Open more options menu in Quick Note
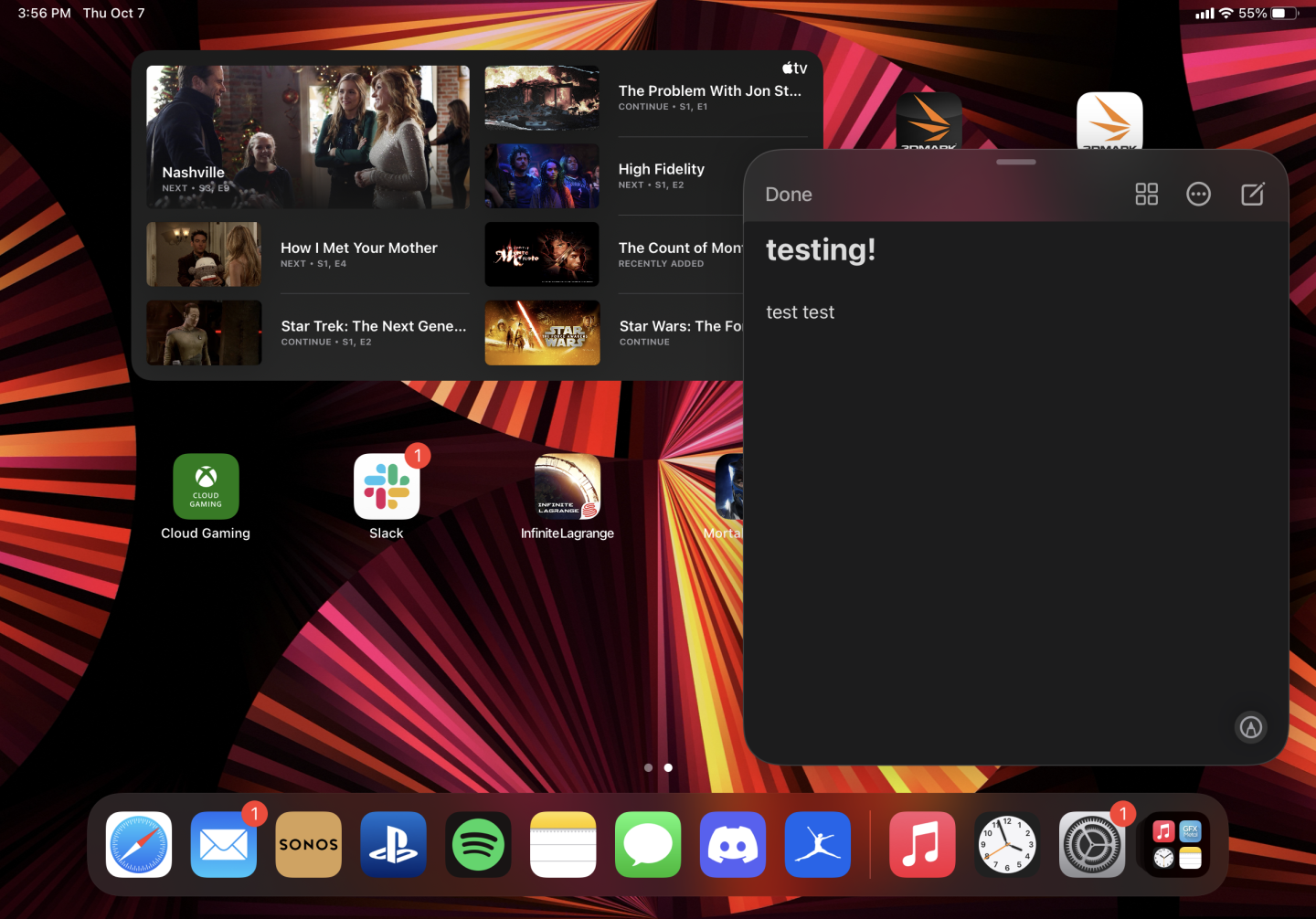1316x919 pixels. (x=1198, y=194)
